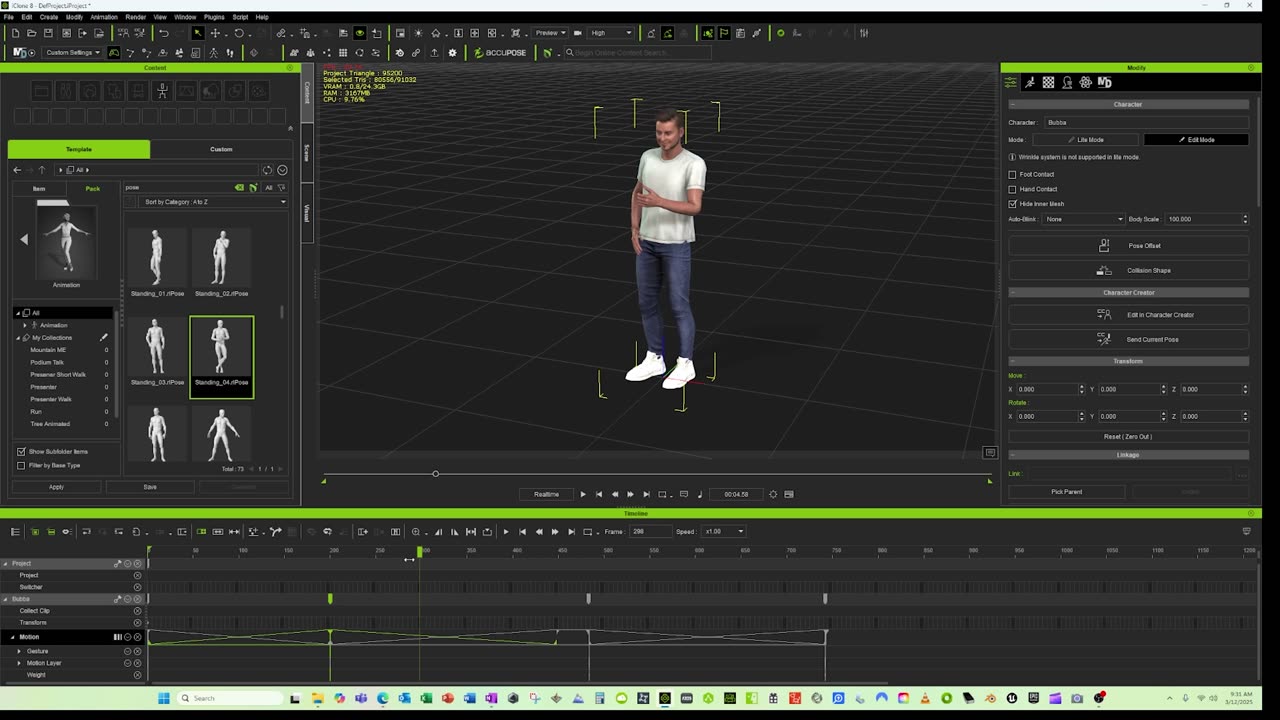Select the Move object tool
1280x720 pixels.
point(217,33)
